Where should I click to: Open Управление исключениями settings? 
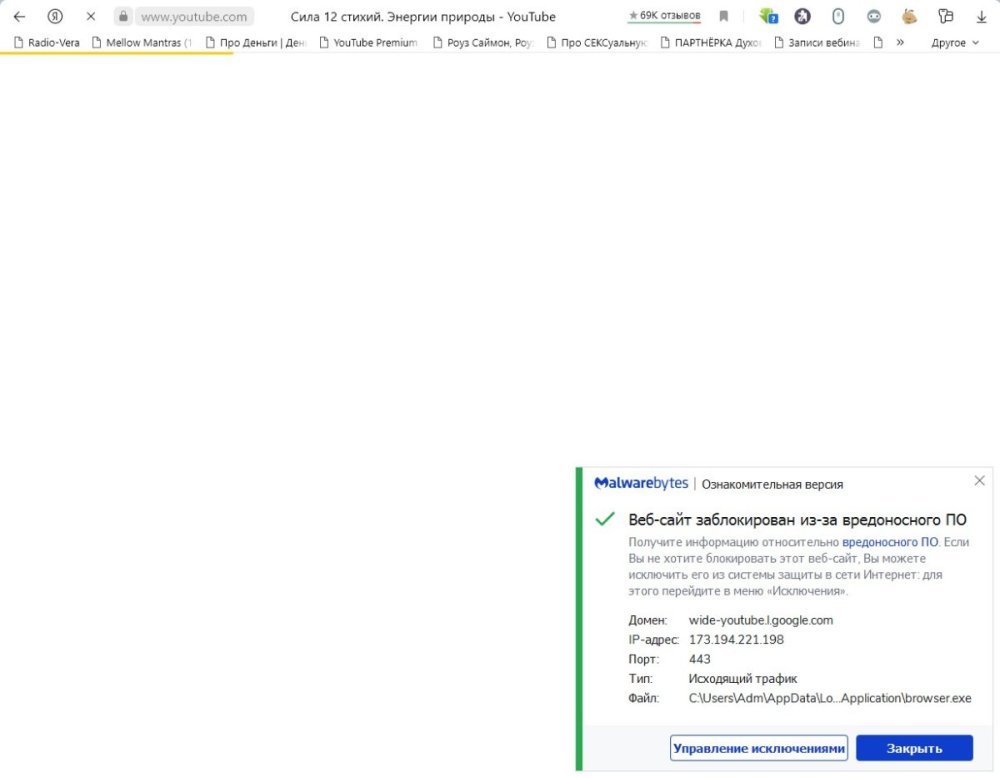pyautogui.click(x=759, y=747)
